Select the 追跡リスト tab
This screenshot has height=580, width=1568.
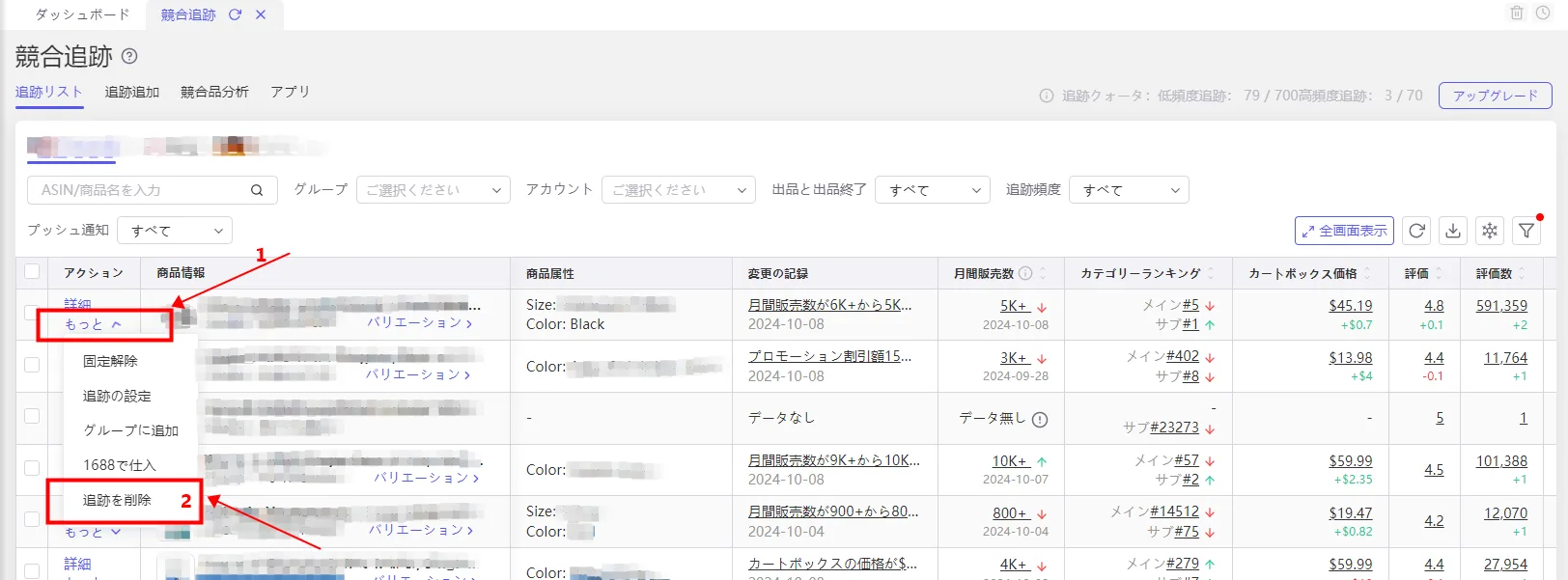click(x=49, y=92)
